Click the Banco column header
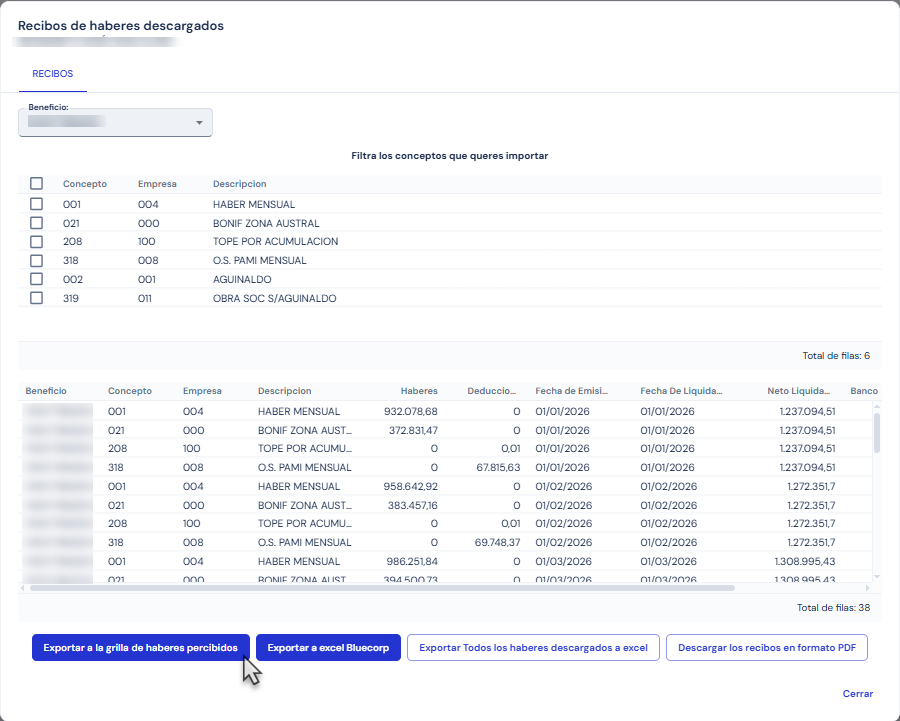Screen dimensions: 900x721 click(864, 391)
